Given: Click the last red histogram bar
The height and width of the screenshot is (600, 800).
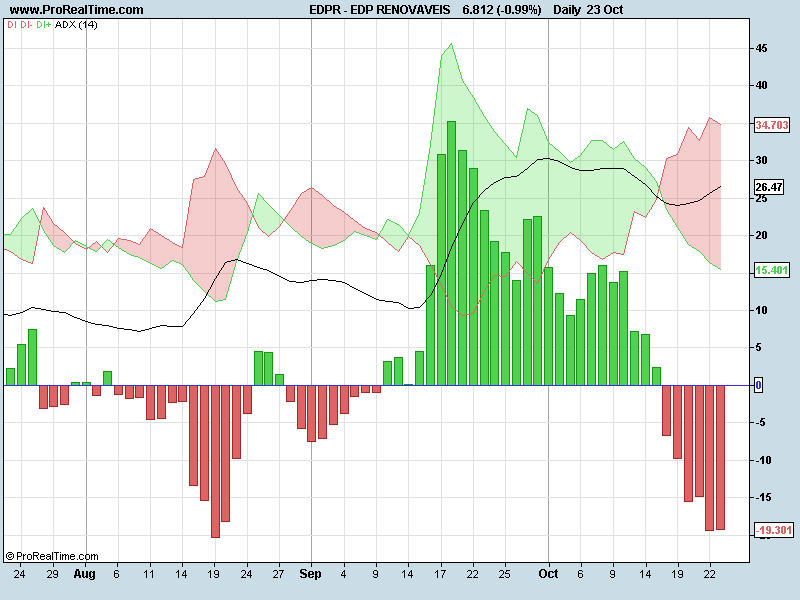Looking at the screenshot, I should pos(720,458).
